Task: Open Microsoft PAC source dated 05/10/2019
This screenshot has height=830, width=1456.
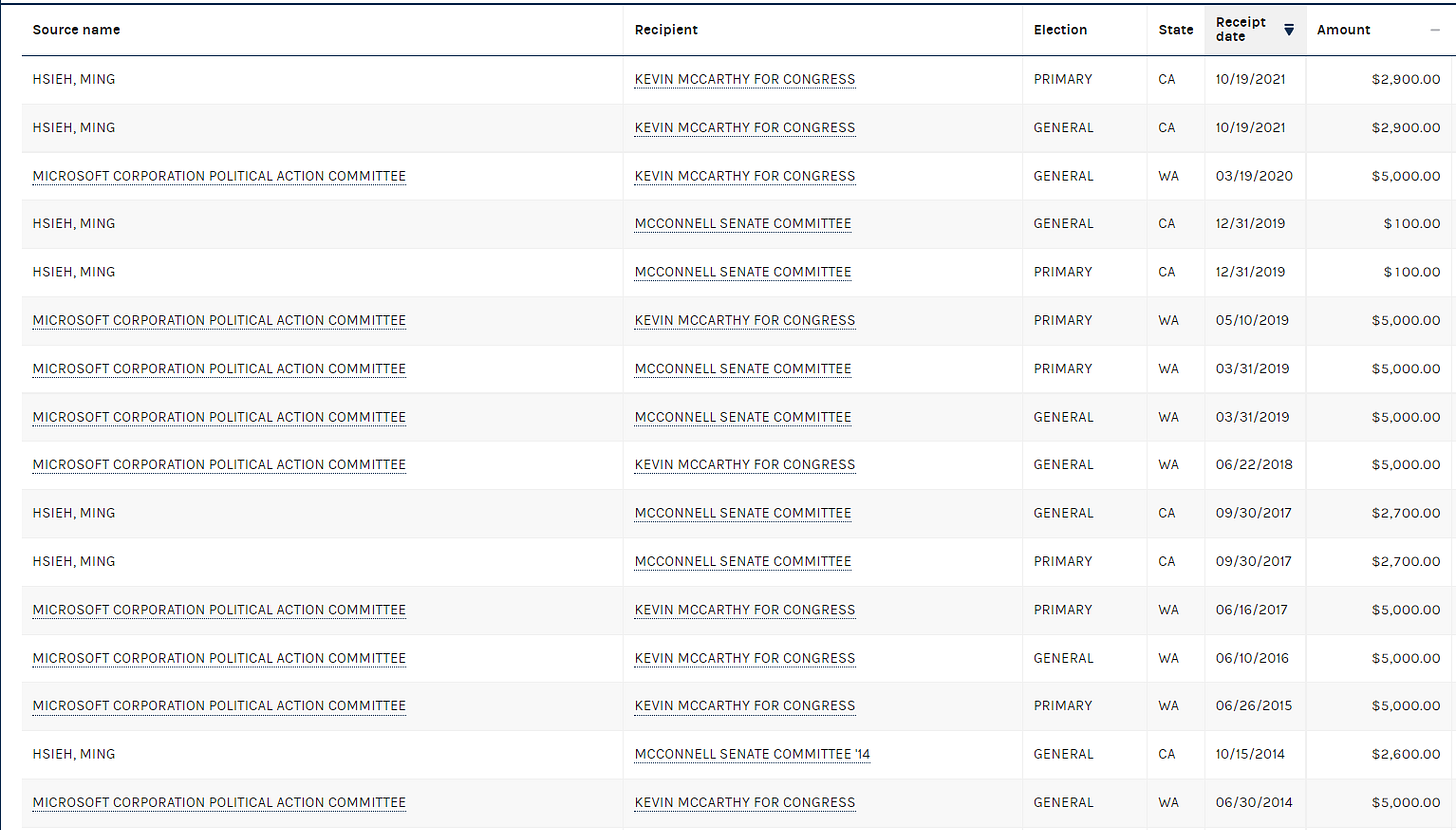Action: click(219, 321)
